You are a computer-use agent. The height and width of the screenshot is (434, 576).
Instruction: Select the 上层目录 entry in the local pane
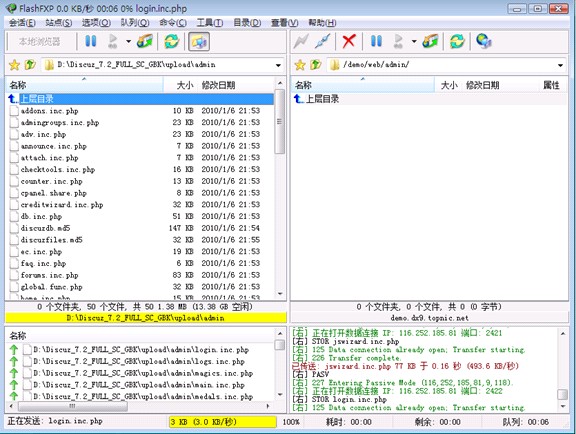tap(140, 99)
